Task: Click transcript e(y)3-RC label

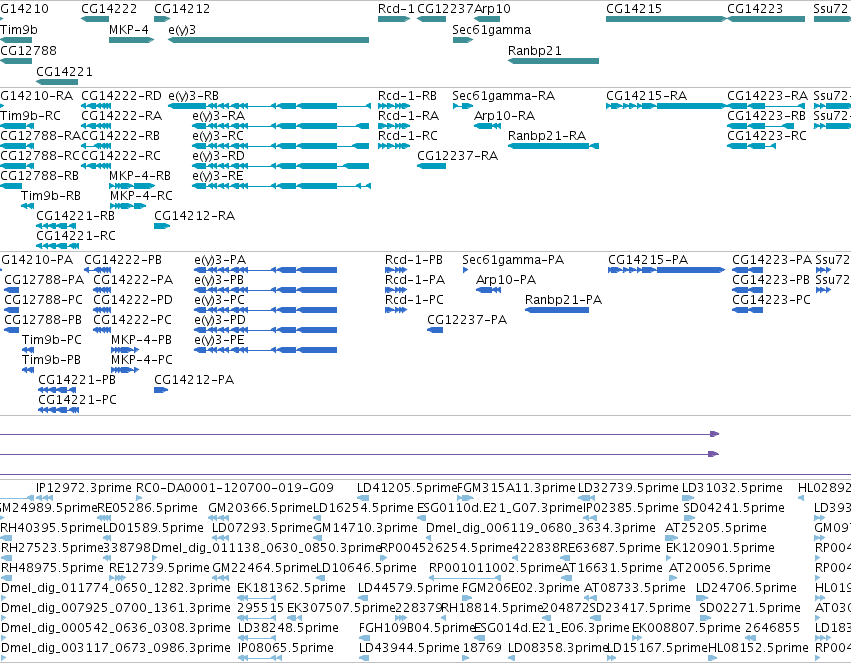Action: tap(218, 136)
